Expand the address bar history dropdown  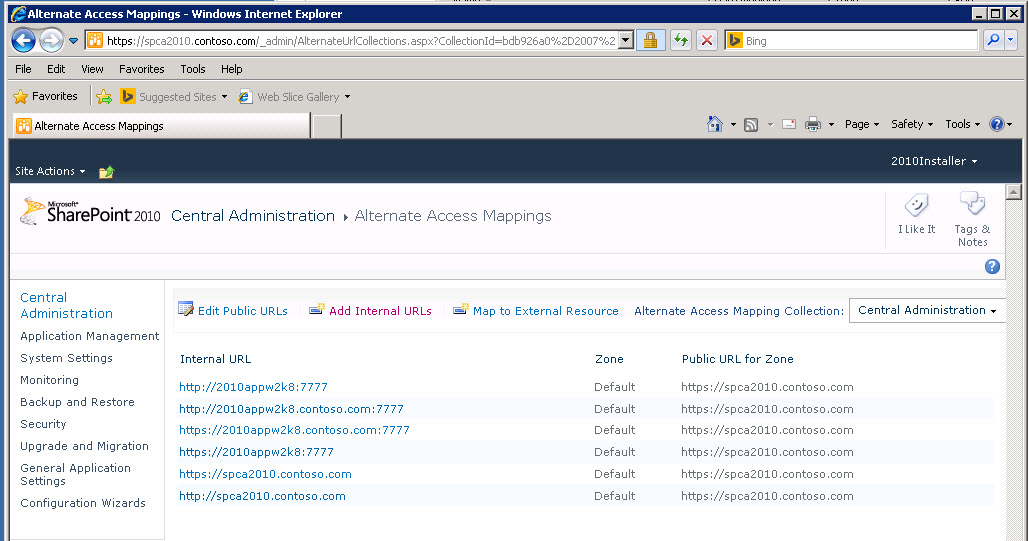point(625,41)
